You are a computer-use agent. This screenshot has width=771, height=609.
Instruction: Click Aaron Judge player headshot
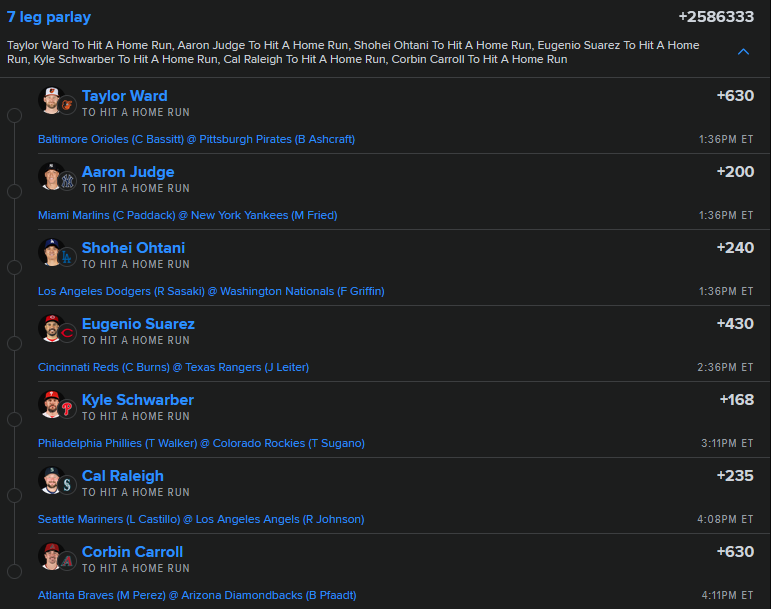[x=51, y=176]
